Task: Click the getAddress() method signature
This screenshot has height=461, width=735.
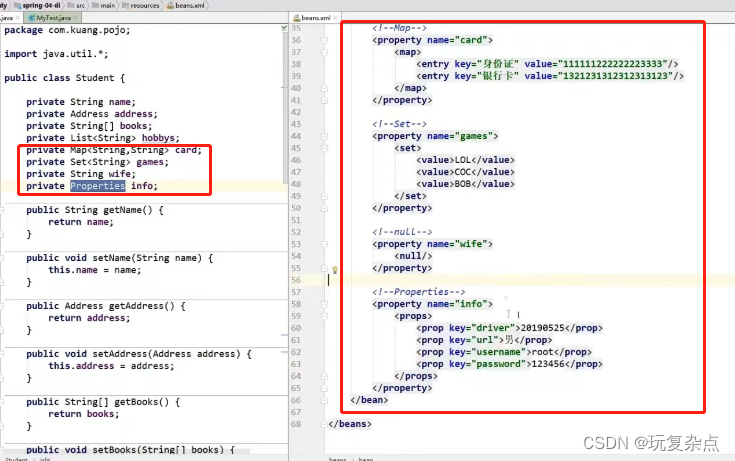Action: point(106,306)
